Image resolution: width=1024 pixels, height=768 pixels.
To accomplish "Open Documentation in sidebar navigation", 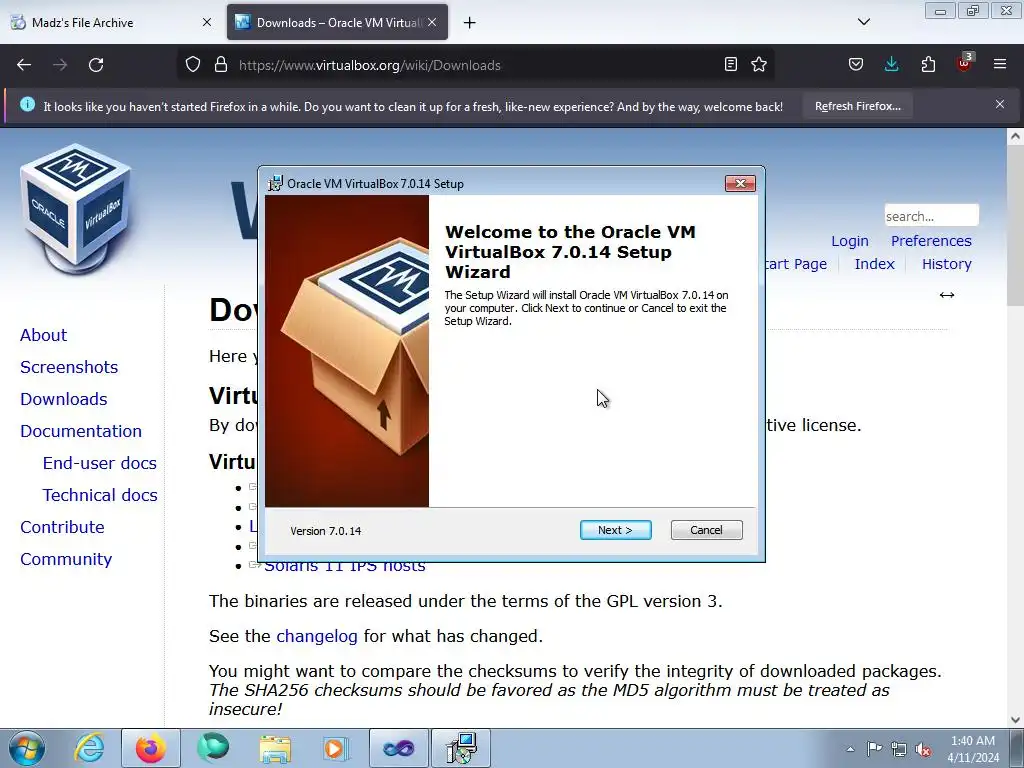I will 81,431.
